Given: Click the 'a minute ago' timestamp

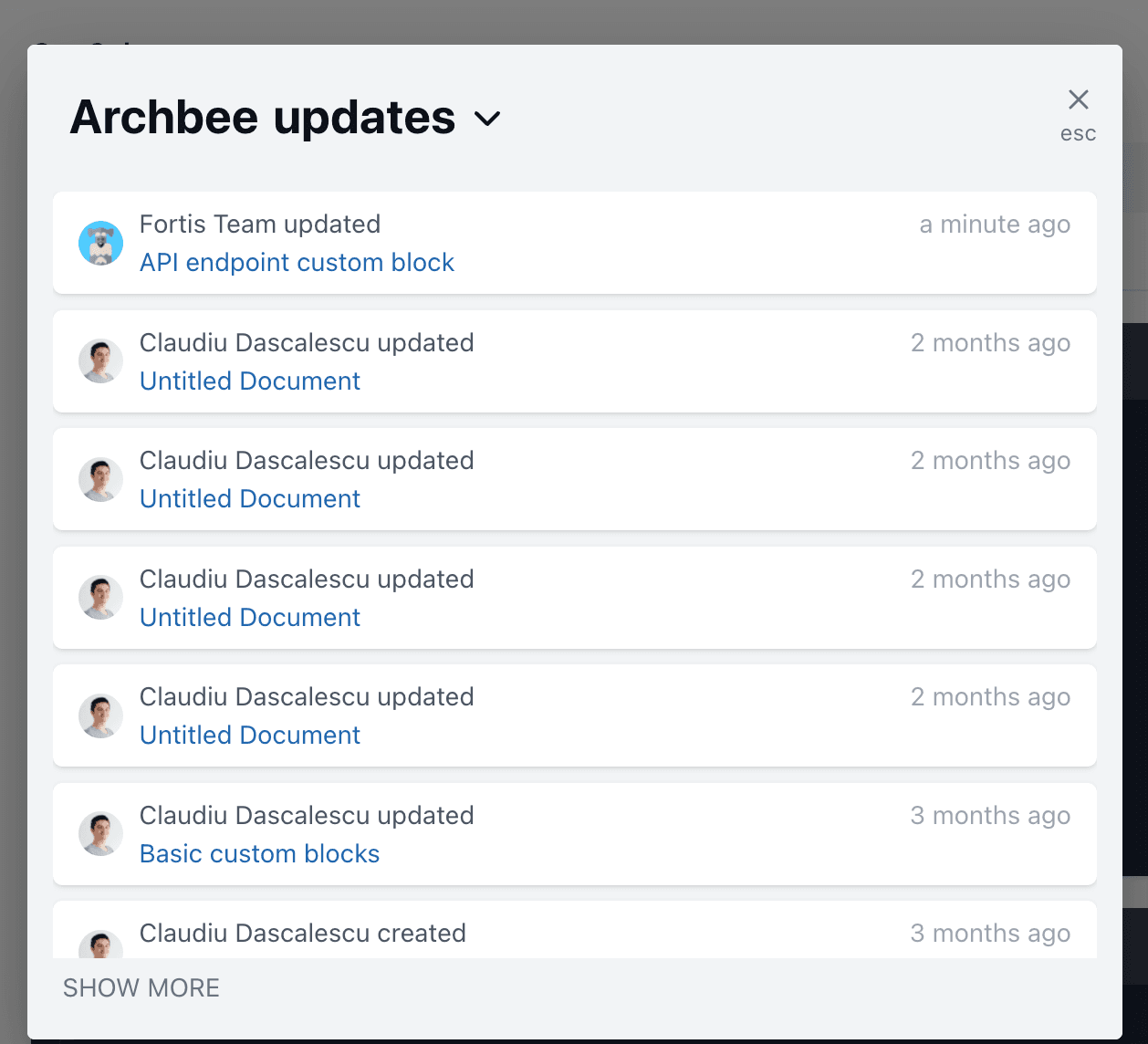Looking at the screenshot, I should 995,224.
